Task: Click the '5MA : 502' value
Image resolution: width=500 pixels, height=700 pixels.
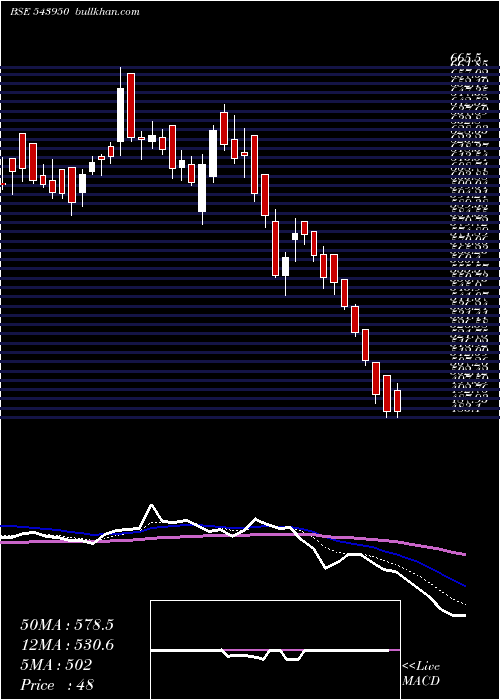Action: click(56, 664)
